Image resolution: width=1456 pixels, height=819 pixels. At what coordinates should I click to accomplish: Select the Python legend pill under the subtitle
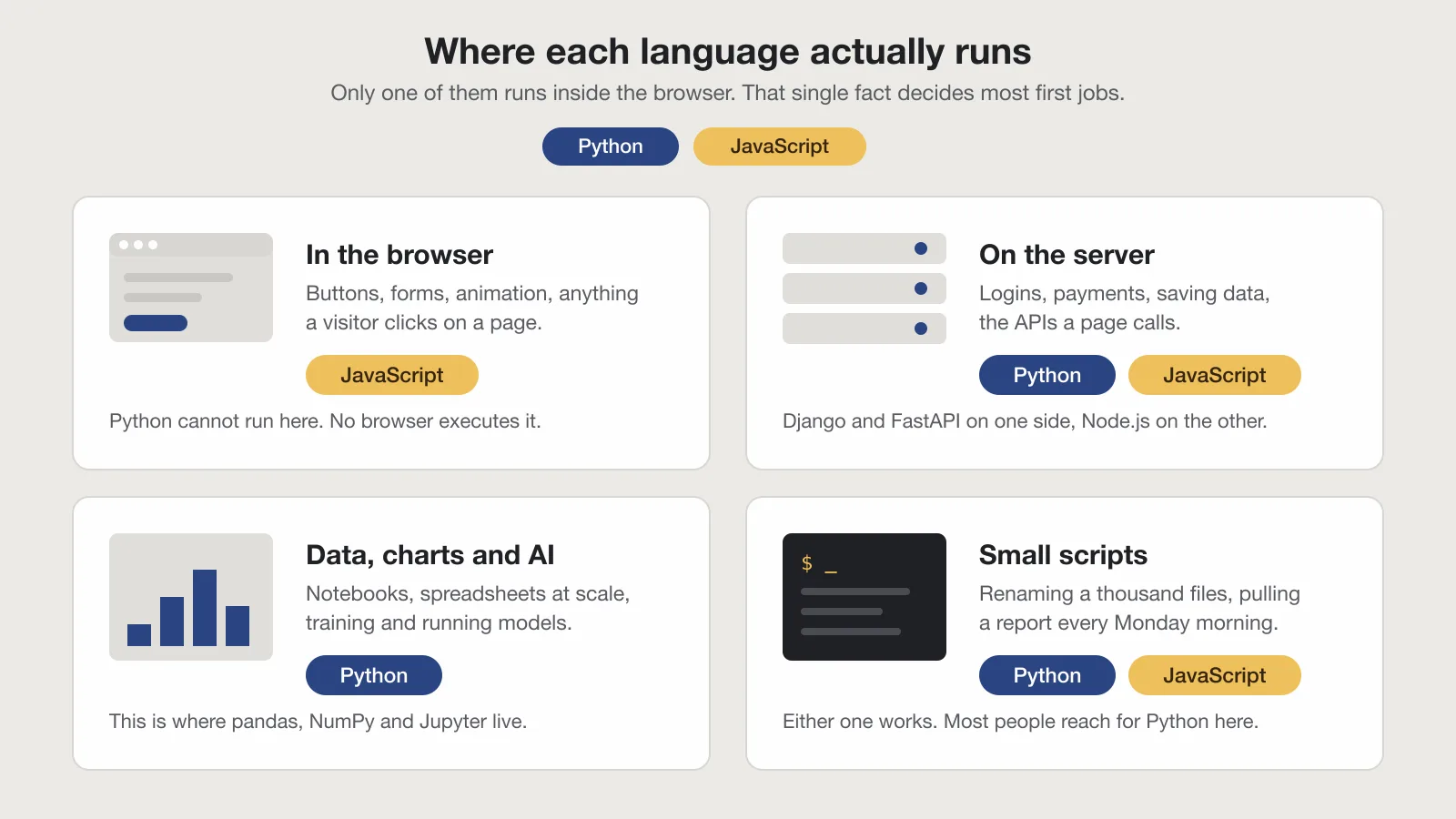(611, 147)
